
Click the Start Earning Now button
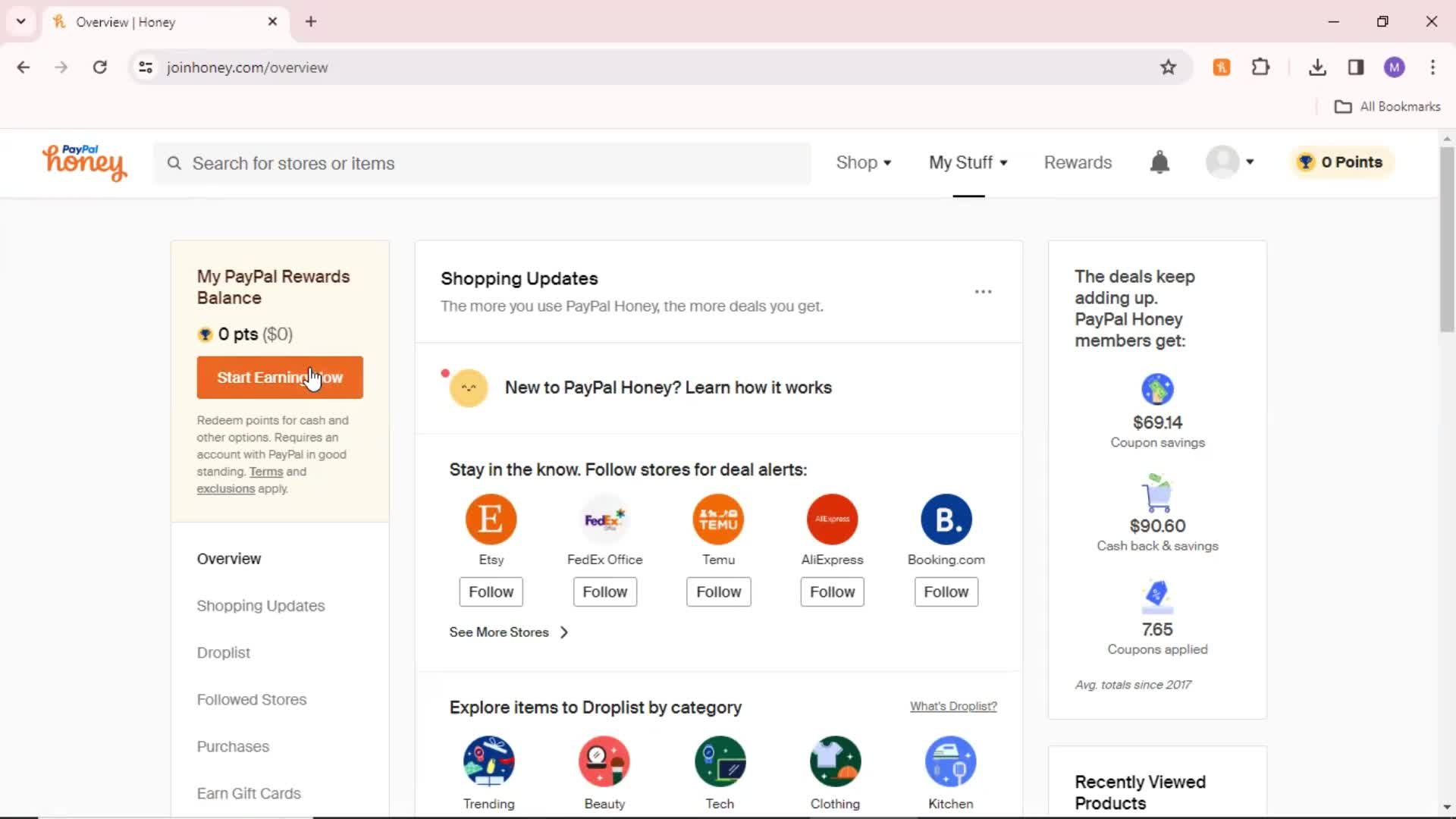click(x=280, y=378)
